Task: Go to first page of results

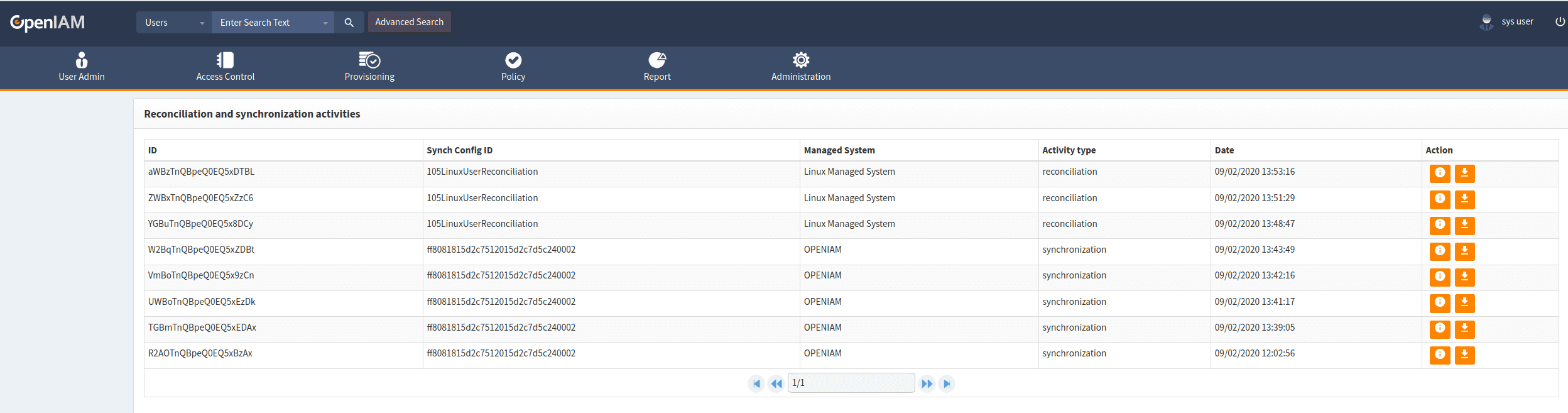Action: click(x=756, y=383)
